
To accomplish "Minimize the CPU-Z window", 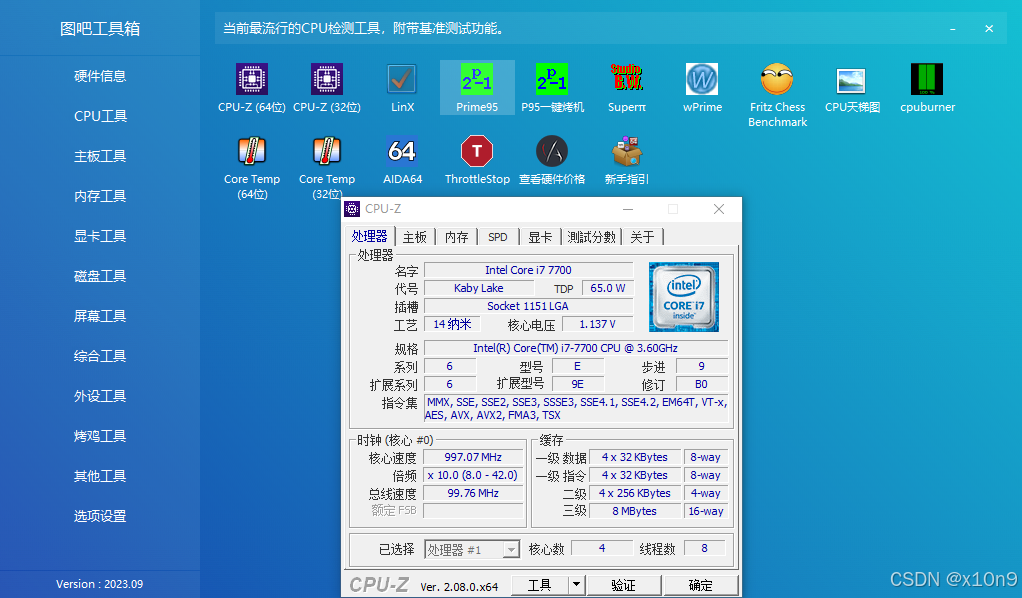I will [x=628, y=209].
